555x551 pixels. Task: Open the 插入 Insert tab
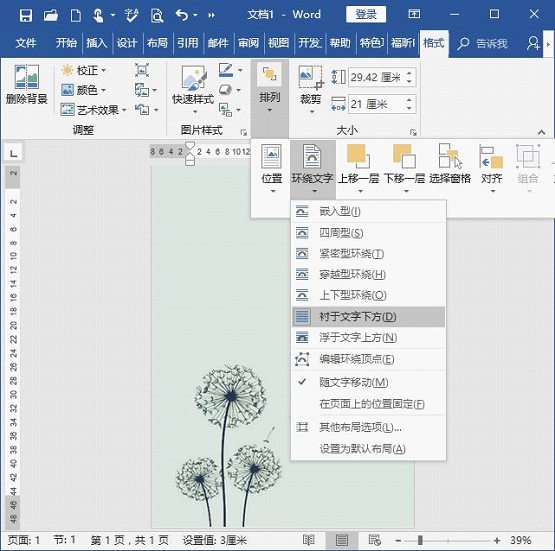click(x=97, y=43)
